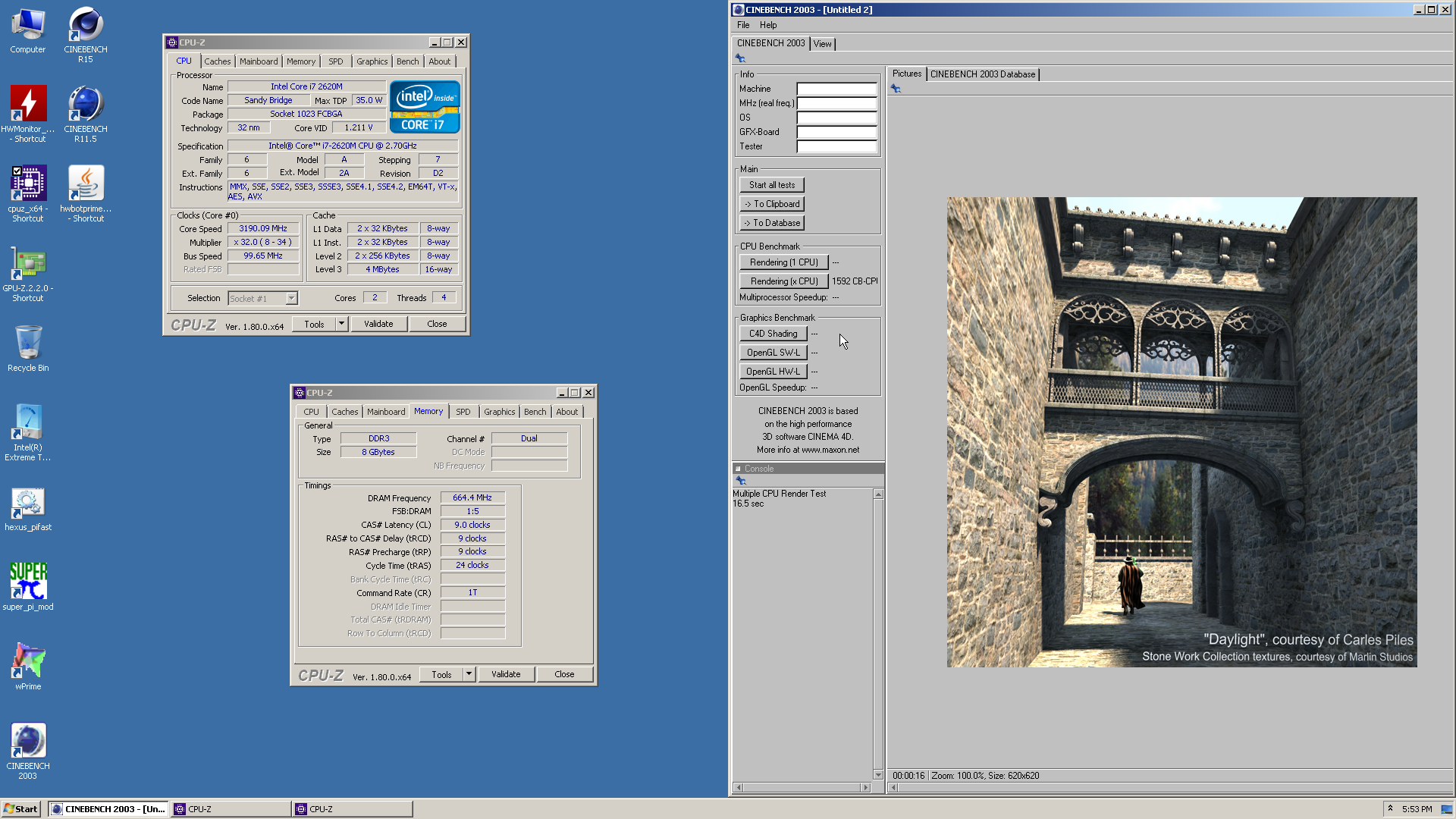Open hwbotprime shortcut icon
This screenshot has height=819, width=1456.
(85, 193)
